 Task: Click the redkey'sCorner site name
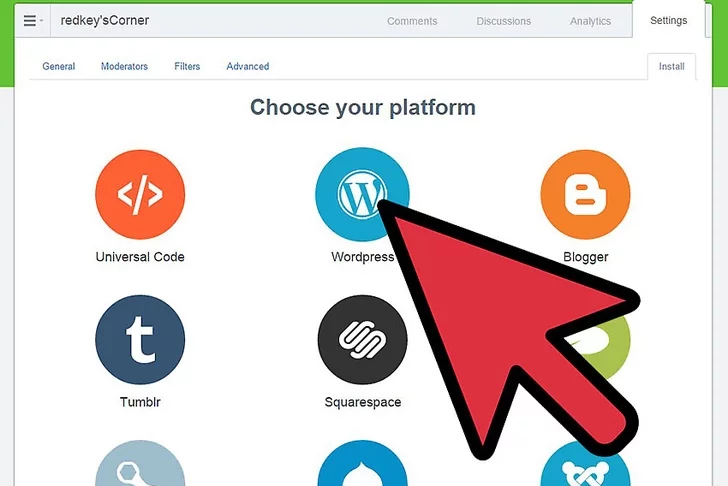pos(105,20)
